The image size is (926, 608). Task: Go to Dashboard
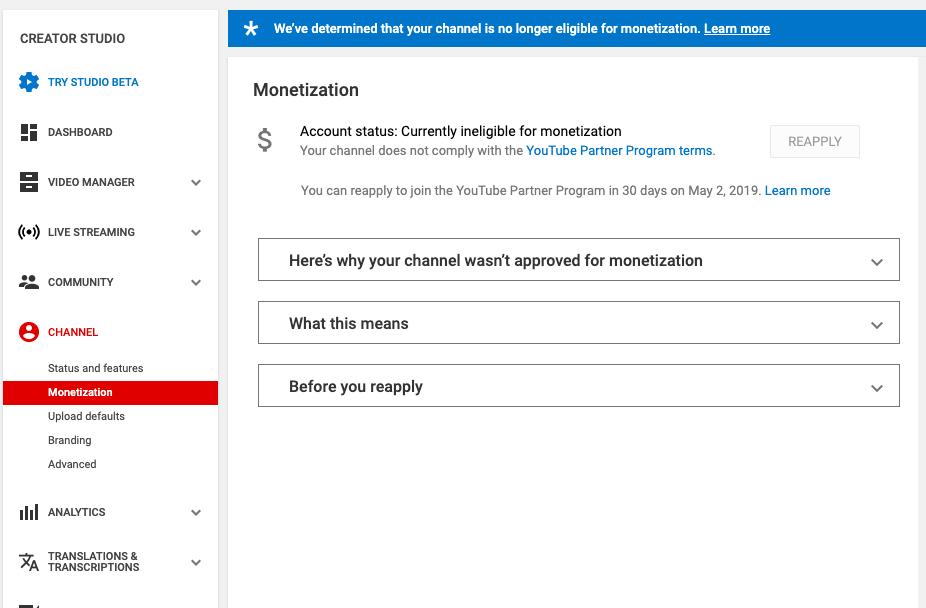point(80,132)
